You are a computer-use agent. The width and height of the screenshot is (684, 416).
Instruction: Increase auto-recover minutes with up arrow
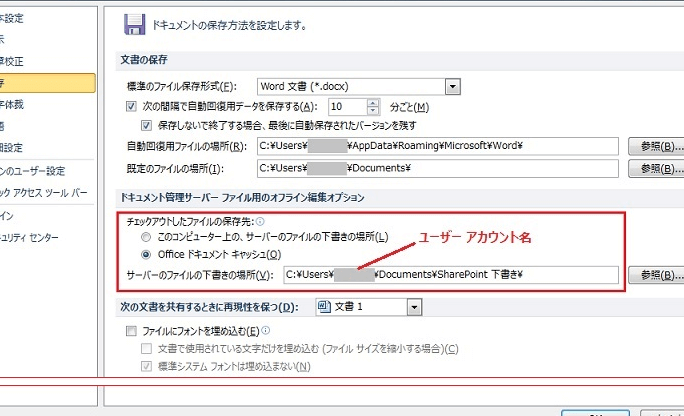(374, 102)
